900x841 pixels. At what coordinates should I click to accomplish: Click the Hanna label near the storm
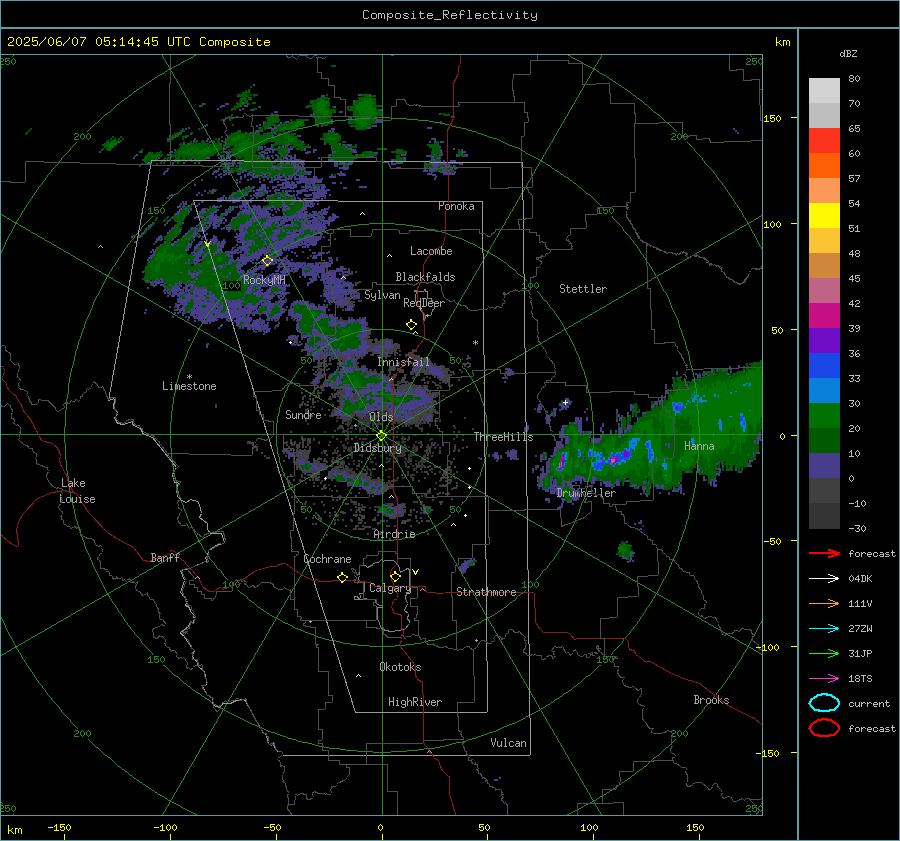pyautogui.click(x=699, y=446)
